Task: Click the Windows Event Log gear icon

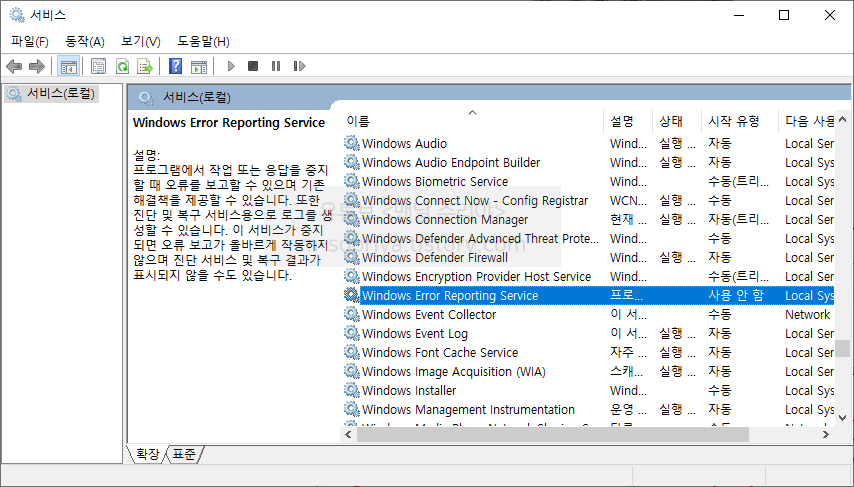Action: 352,333
